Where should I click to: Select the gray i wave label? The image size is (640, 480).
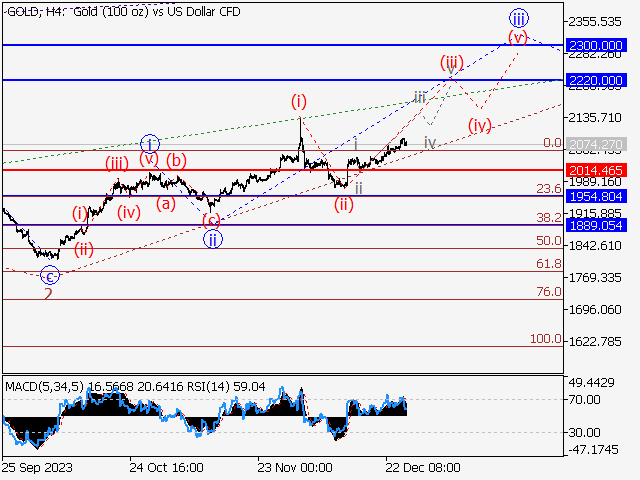coord(356,144)
